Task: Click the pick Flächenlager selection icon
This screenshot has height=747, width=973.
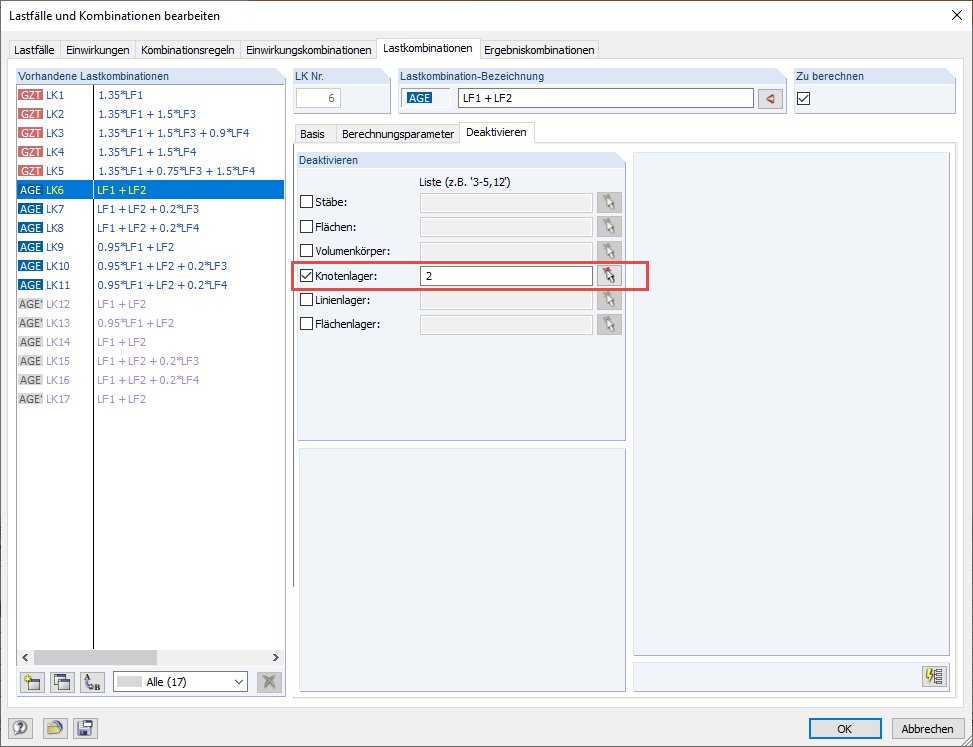Action: pyautogui.click(x=609, y=324)
